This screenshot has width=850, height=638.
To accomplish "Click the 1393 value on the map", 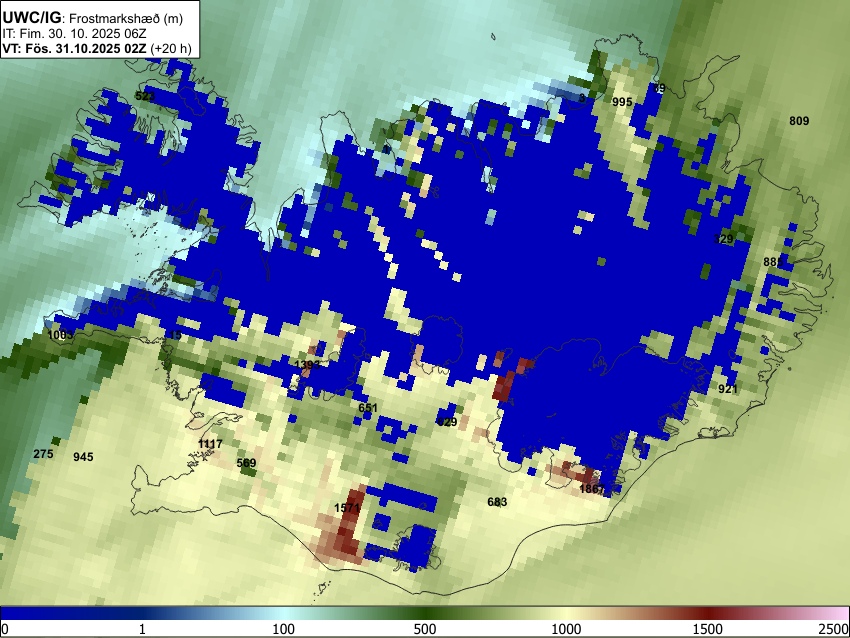I will coord(307,364).
